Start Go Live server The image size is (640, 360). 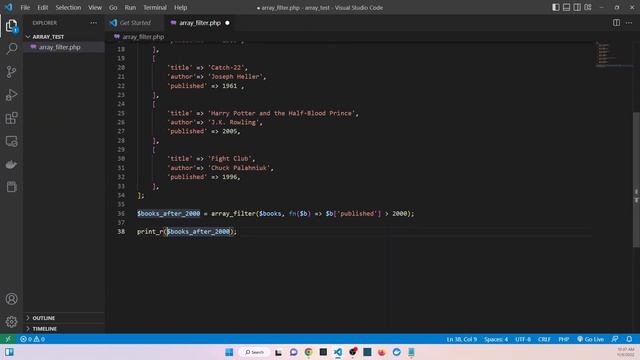(590, 339)
